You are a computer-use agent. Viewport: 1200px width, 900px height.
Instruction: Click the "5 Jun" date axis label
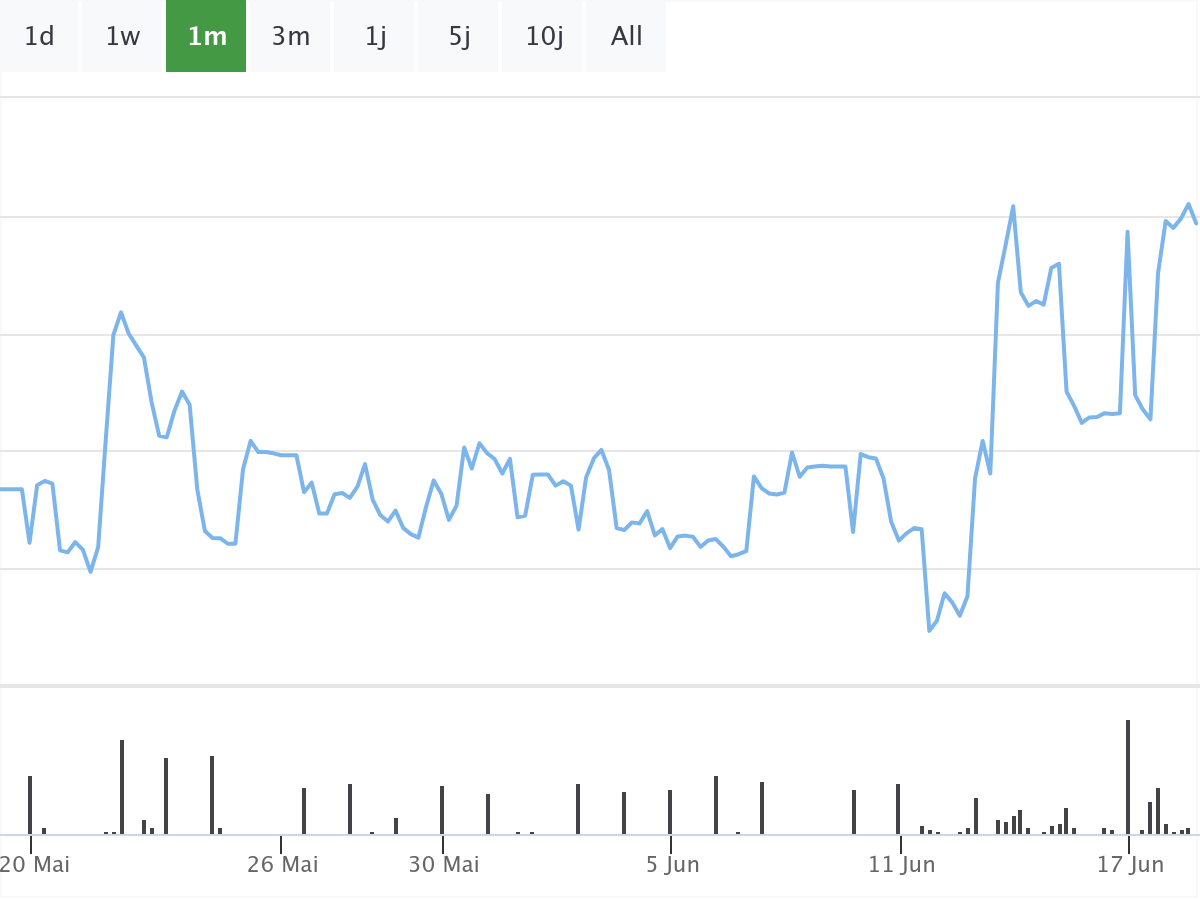pos(673,864)
